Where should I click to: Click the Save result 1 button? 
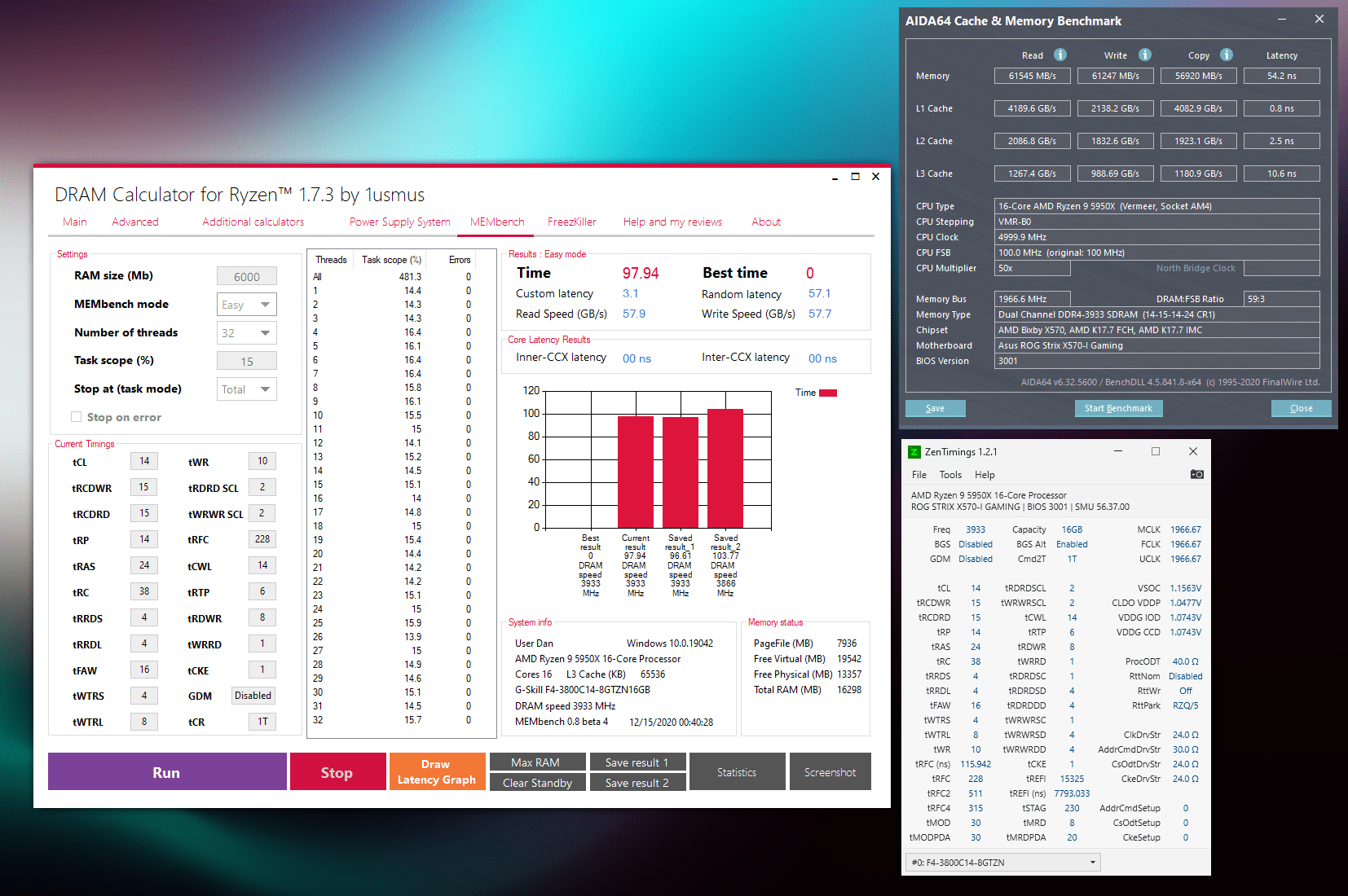click(638, 762)
